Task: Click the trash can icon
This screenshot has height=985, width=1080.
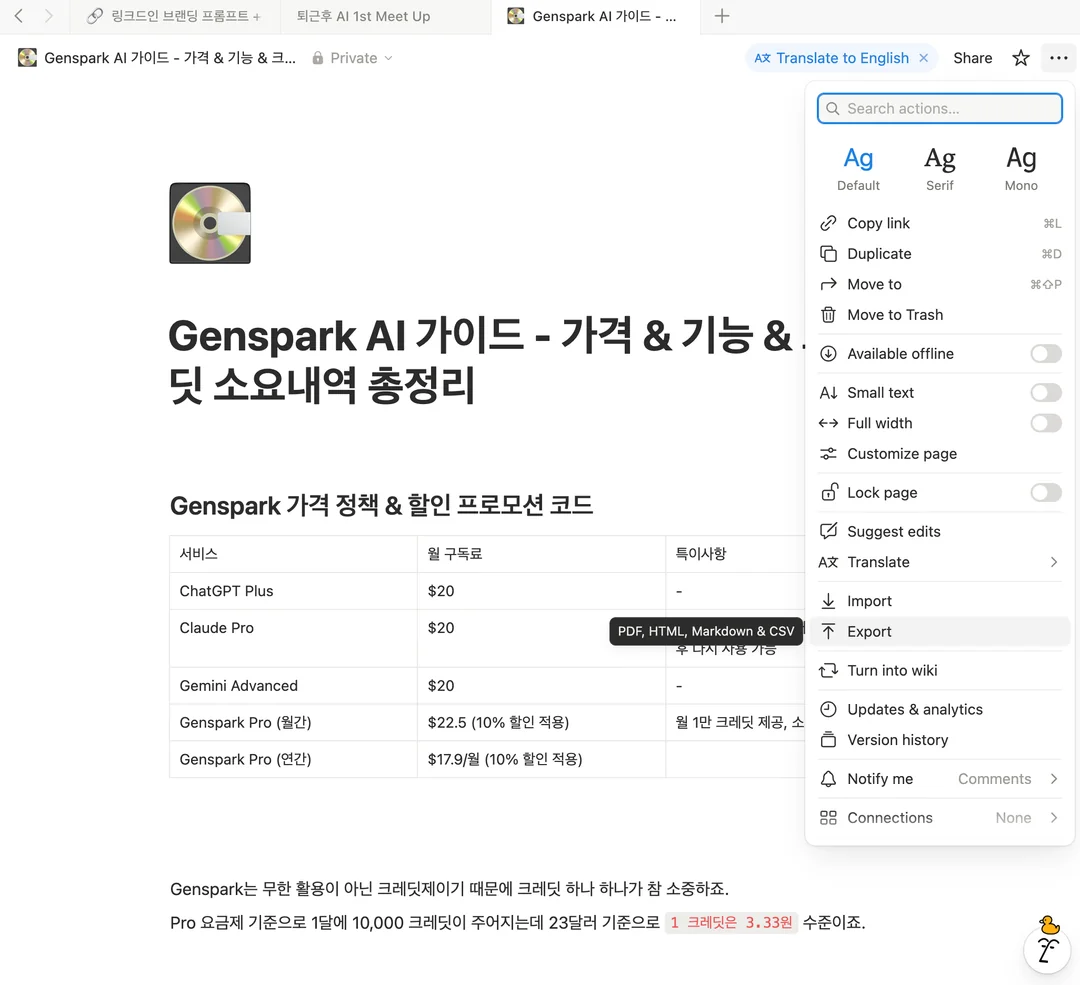Action: 828,315
